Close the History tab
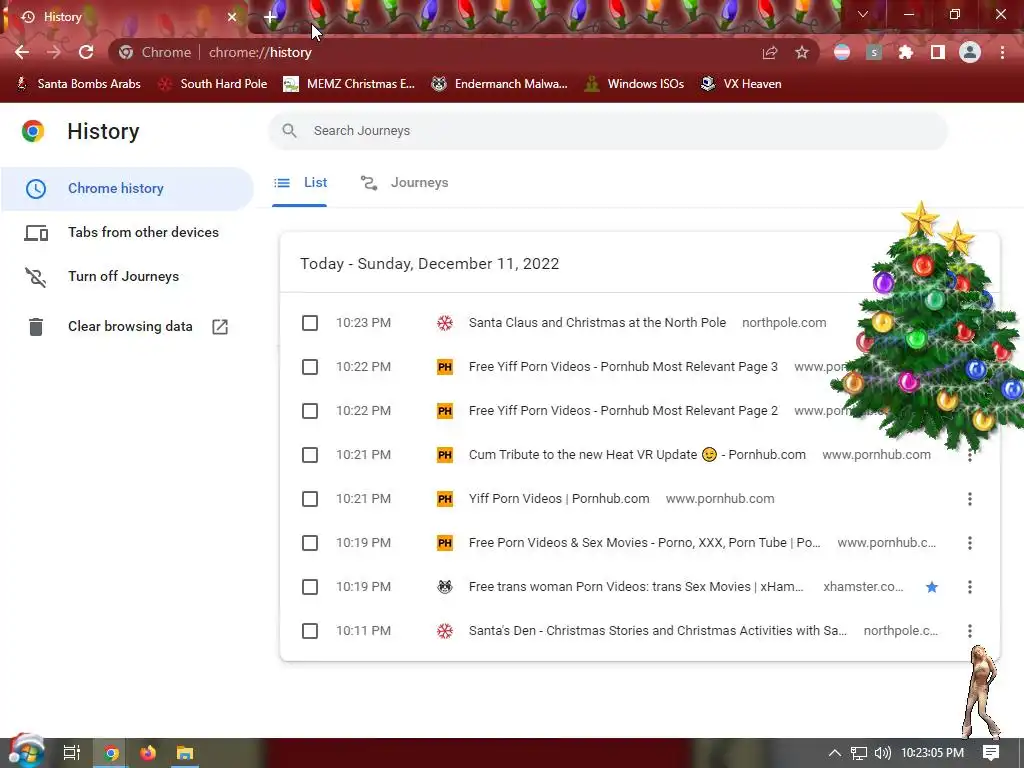 (232, 17)
